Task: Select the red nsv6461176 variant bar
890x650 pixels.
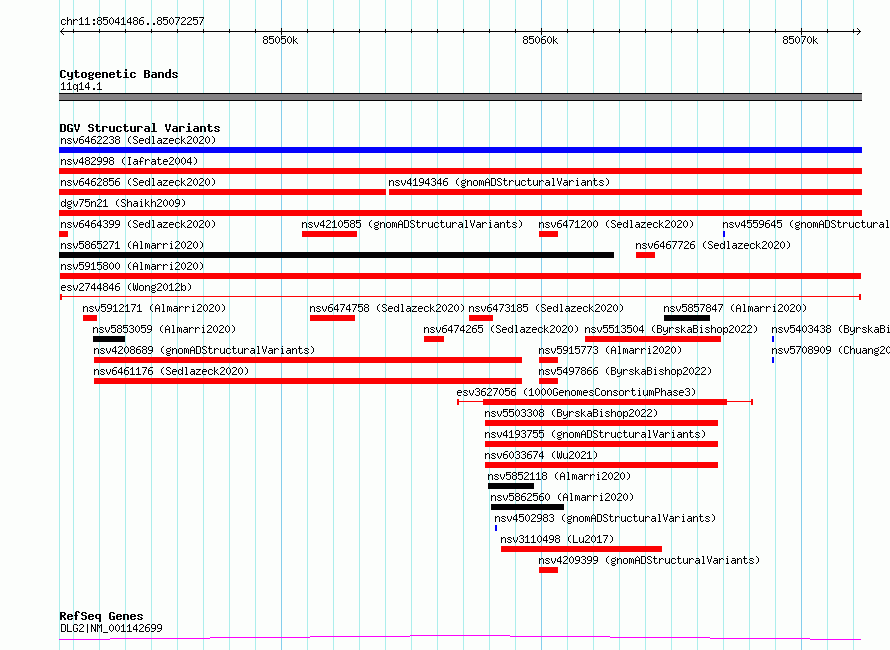Action: tap(308, 381)
